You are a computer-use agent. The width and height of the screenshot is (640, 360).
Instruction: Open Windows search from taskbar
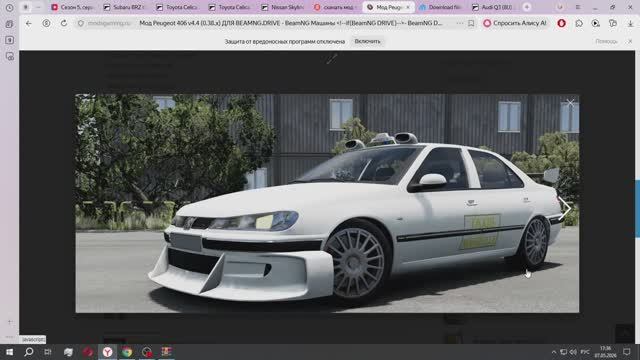click(x=29, y=352)
